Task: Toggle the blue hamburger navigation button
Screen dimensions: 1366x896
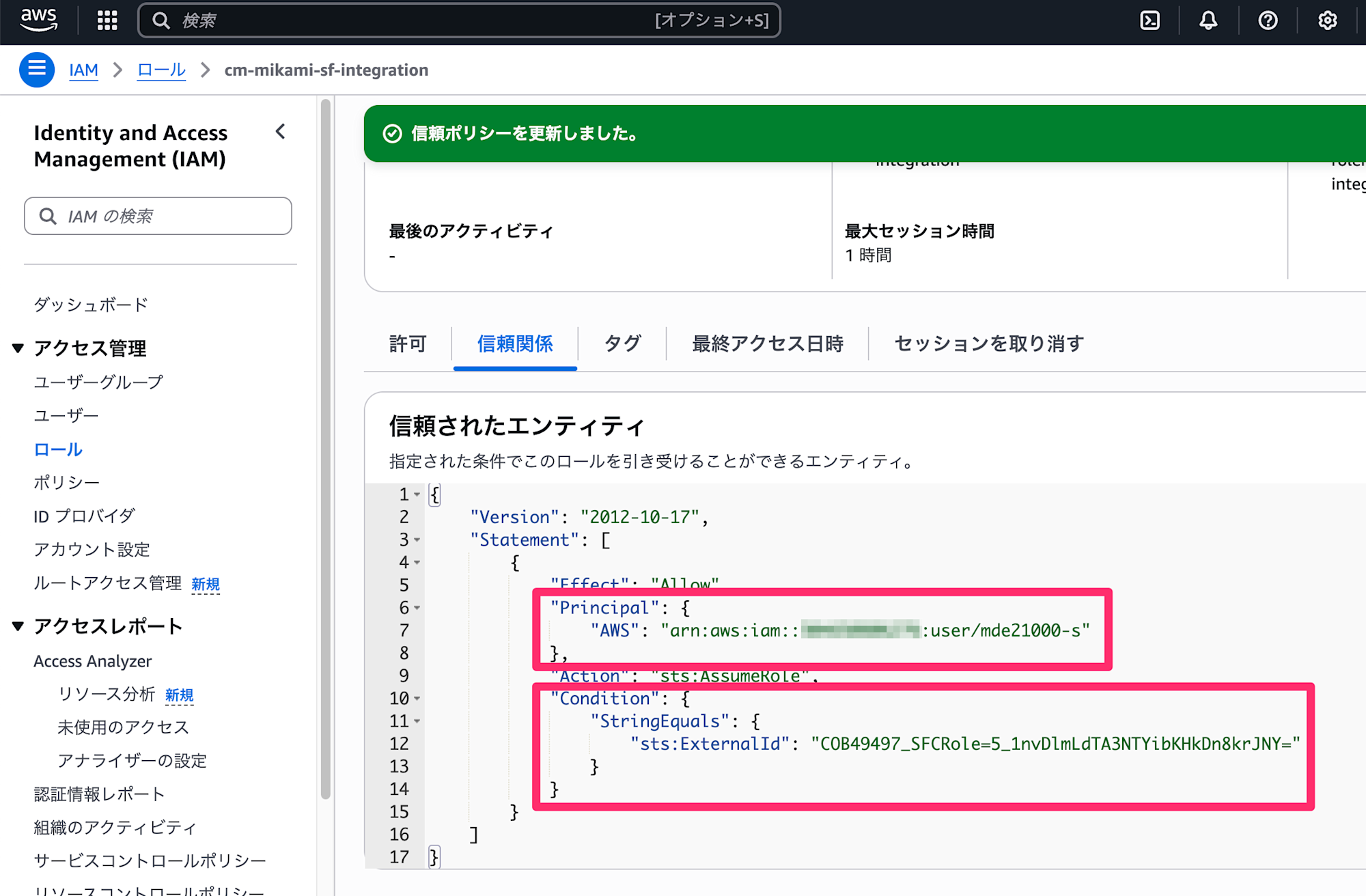Action: 37,70
